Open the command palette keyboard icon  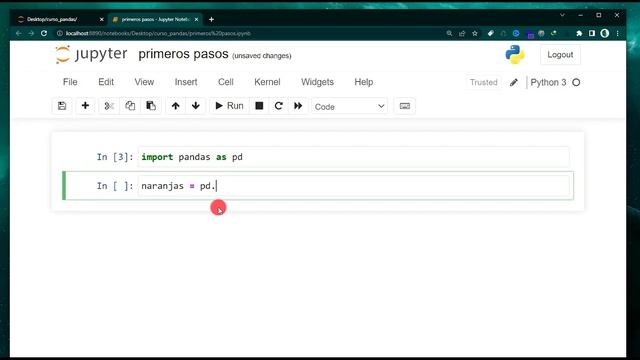pyautogui.click(x=405, y=106)
